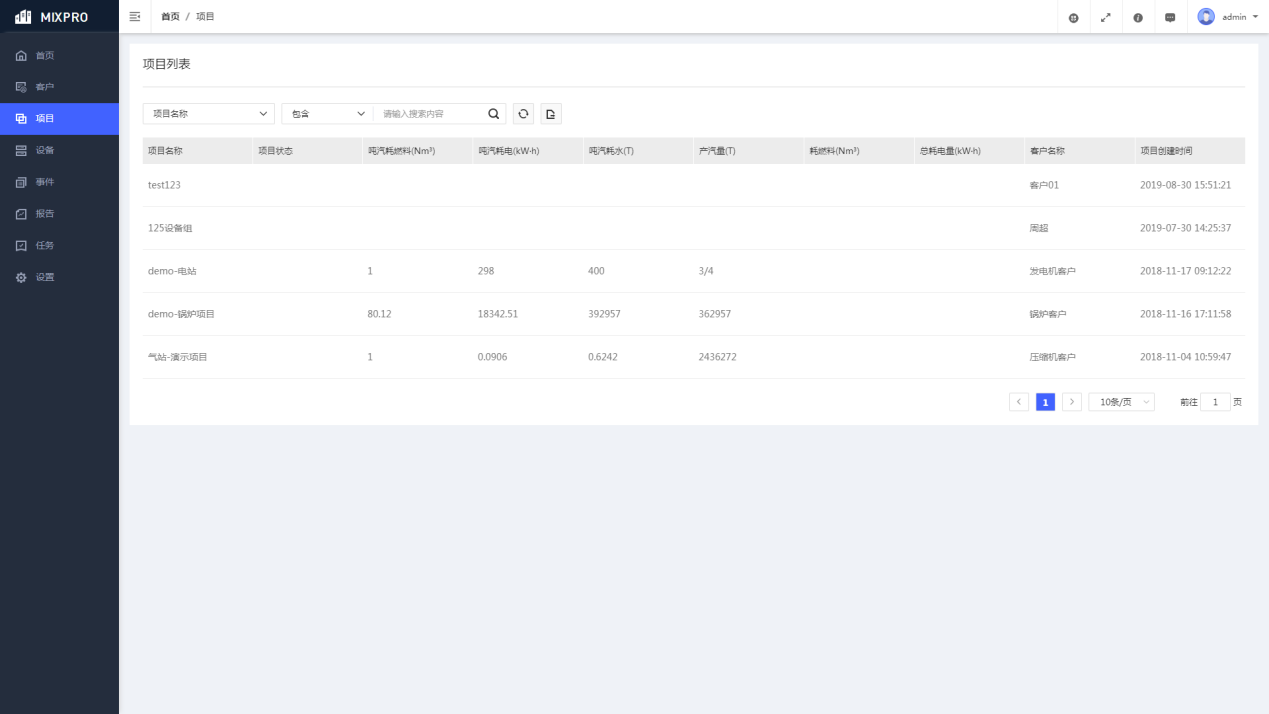Collapse the sidebar with the hamburger icon
This screenshot has width=1269, height=714.
(x=135, y=17)
